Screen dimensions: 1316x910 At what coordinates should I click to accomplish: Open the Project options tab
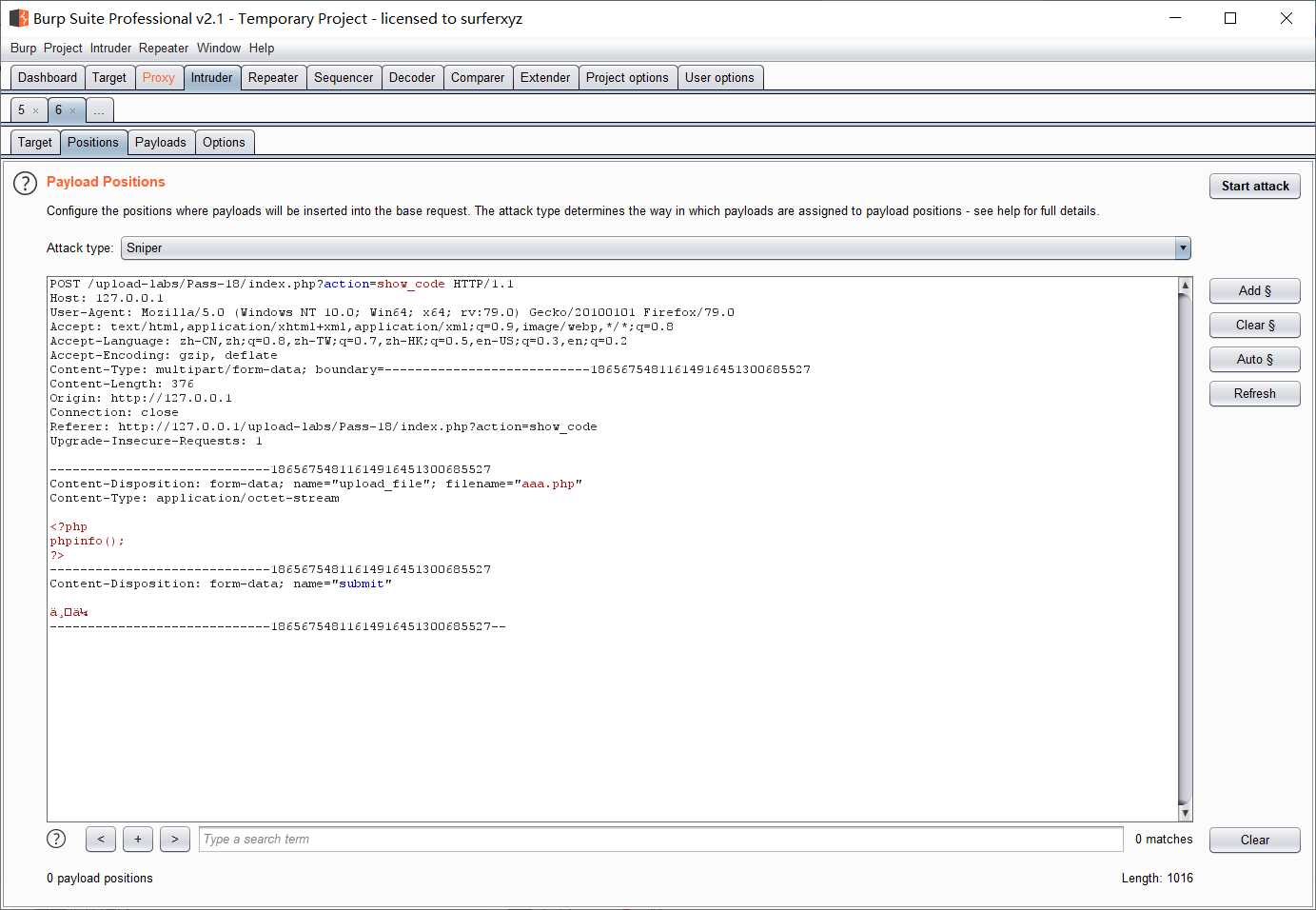(627, 78)
